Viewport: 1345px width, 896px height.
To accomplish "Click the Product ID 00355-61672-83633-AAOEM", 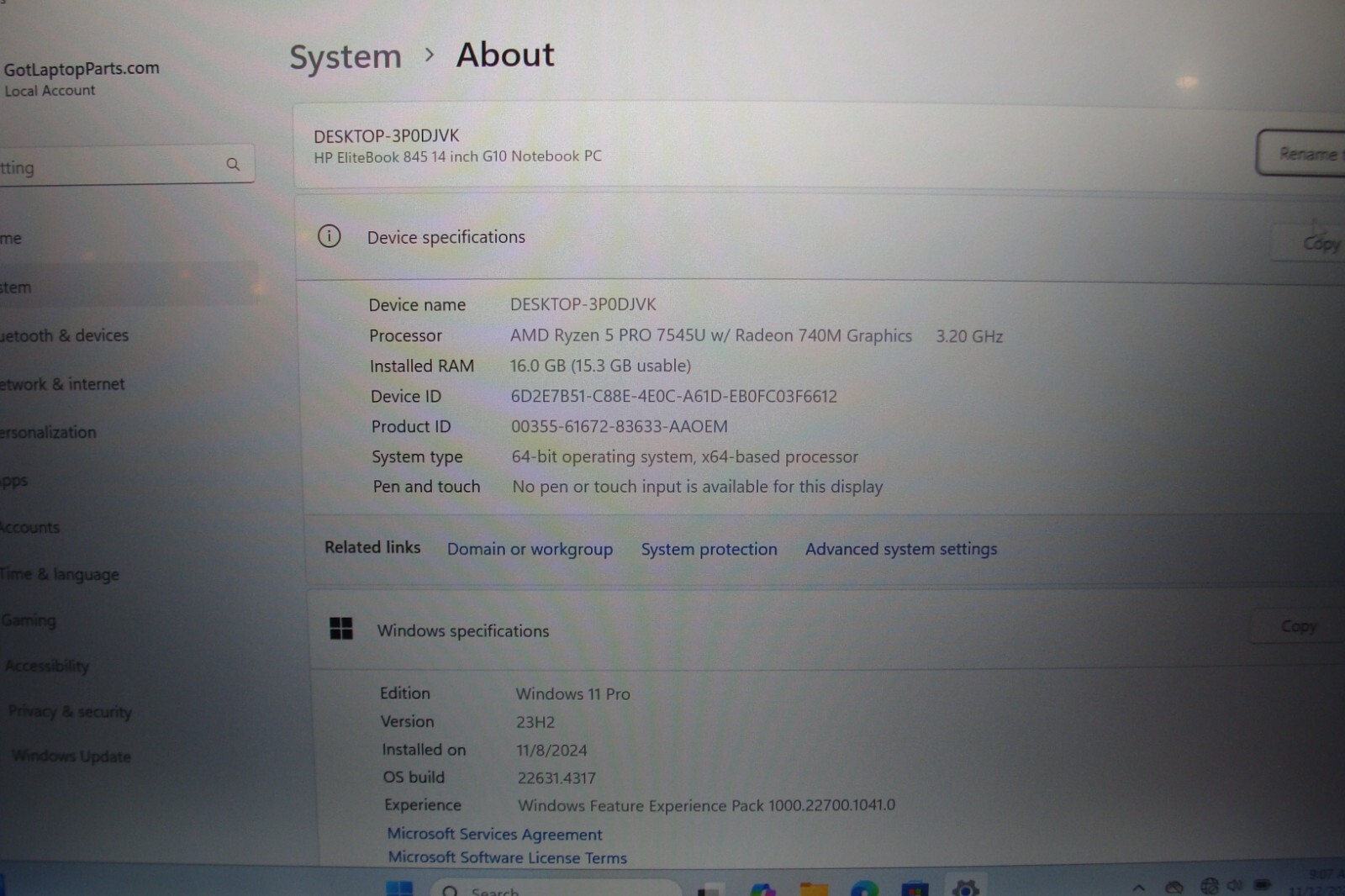I will point(619,426).
